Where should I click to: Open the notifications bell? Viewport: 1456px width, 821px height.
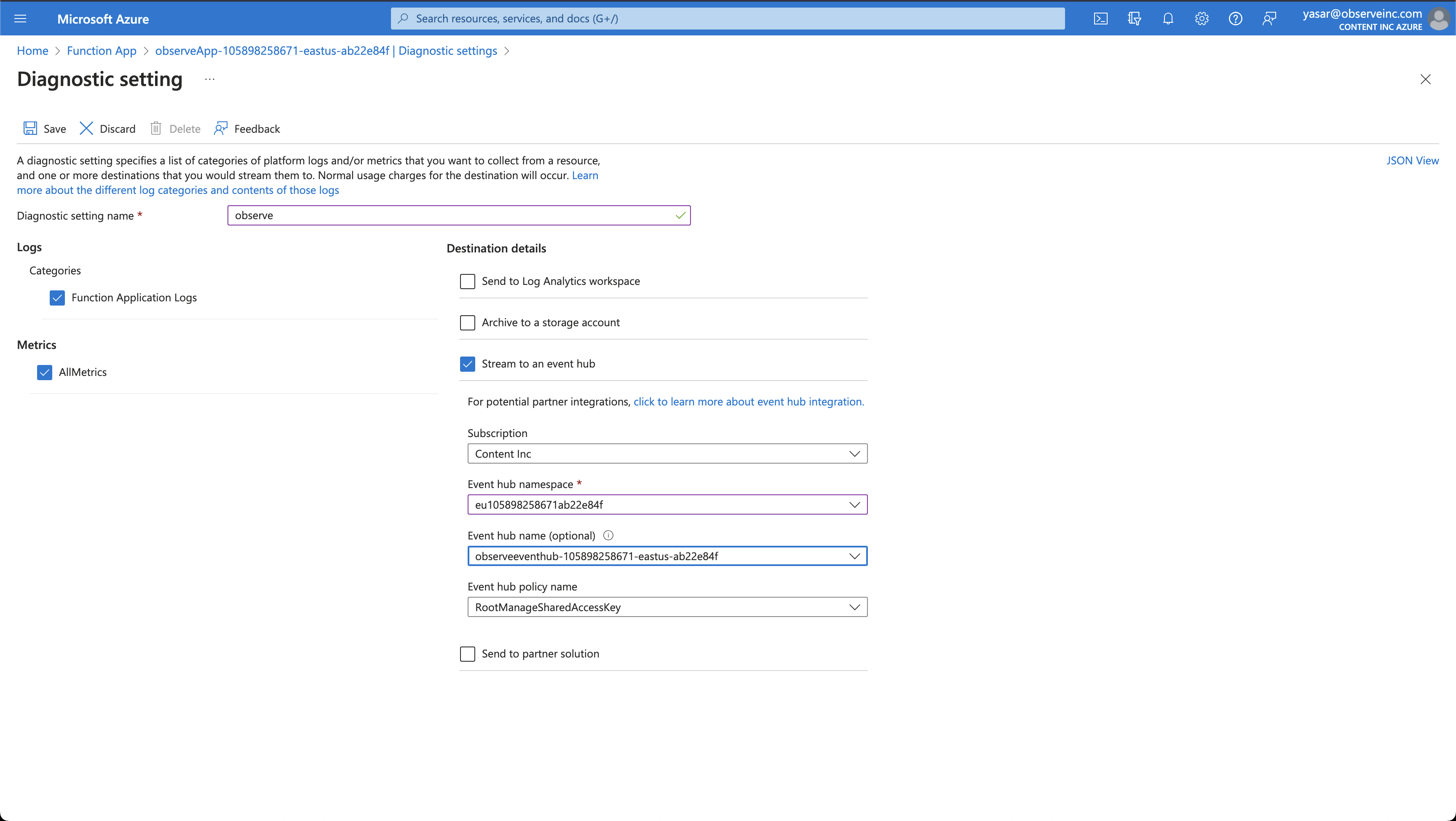[1168, 19]
